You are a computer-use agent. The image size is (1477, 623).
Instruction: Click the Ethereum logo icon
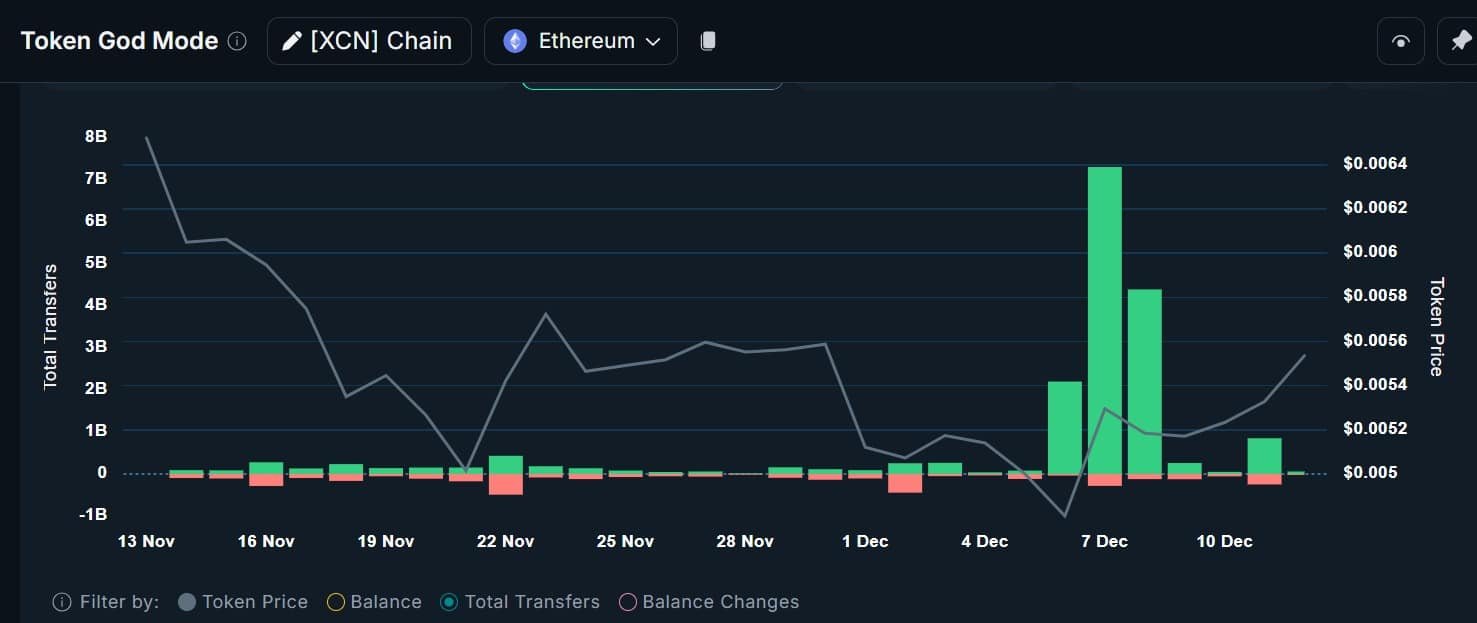tap(515, 41)
